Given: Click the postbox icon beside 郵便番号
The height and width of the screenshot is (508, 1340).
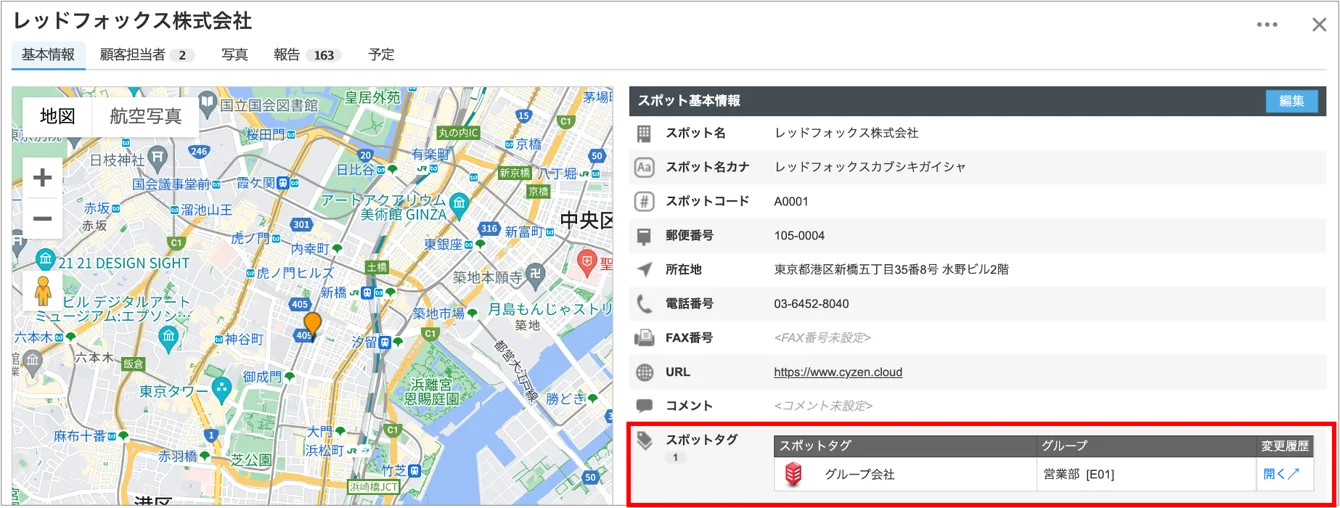Looking at the screenshot, I should [x=644, y=236].
